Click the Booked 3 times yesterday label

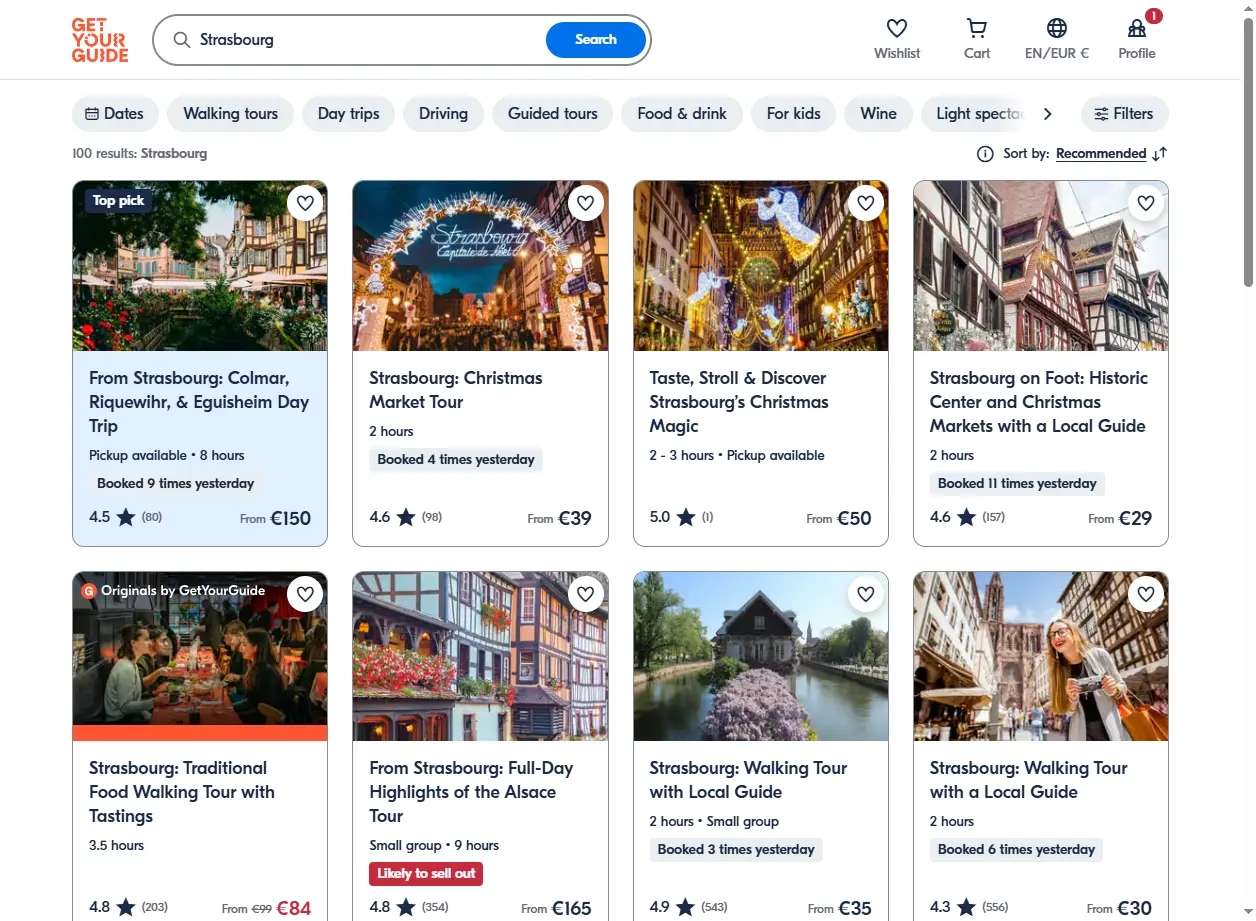pyautogui.click(x=736, y=849)
